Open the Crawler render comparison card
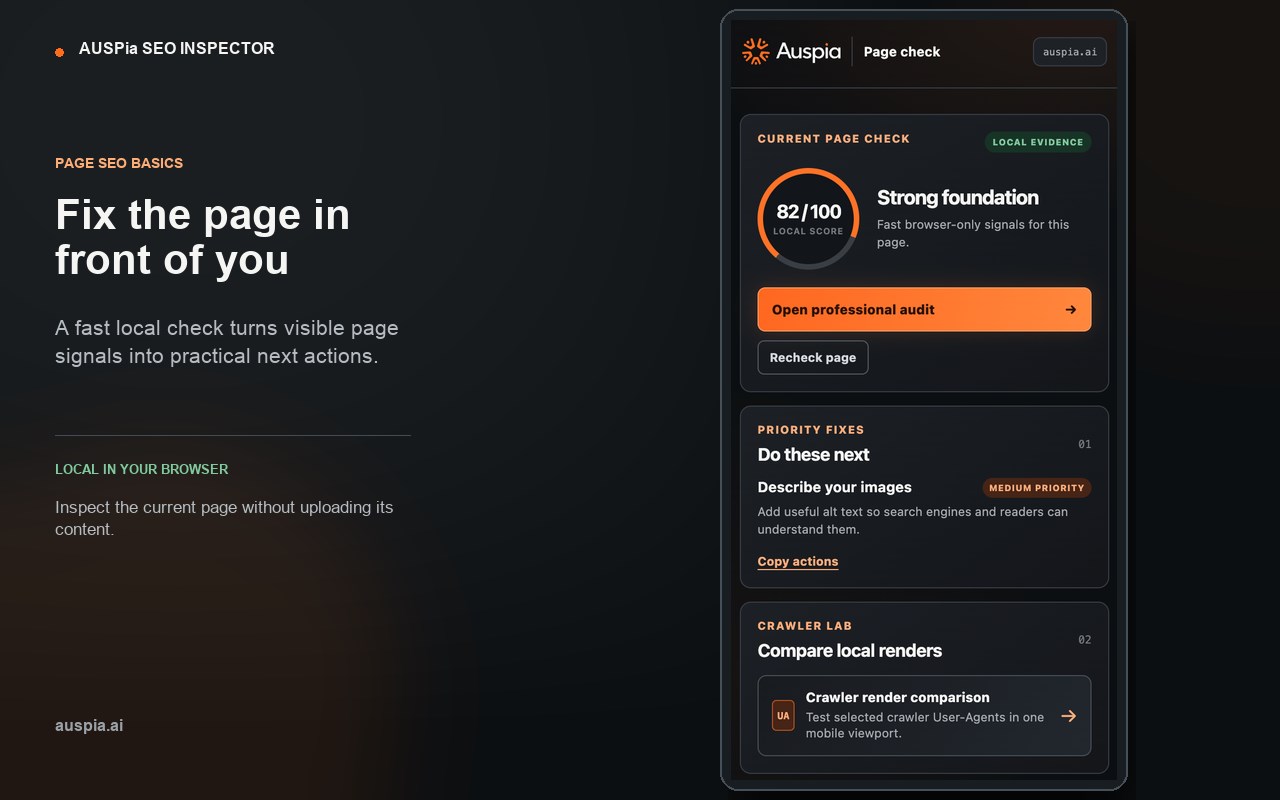 pyautogui.click(x=924, y=716)
